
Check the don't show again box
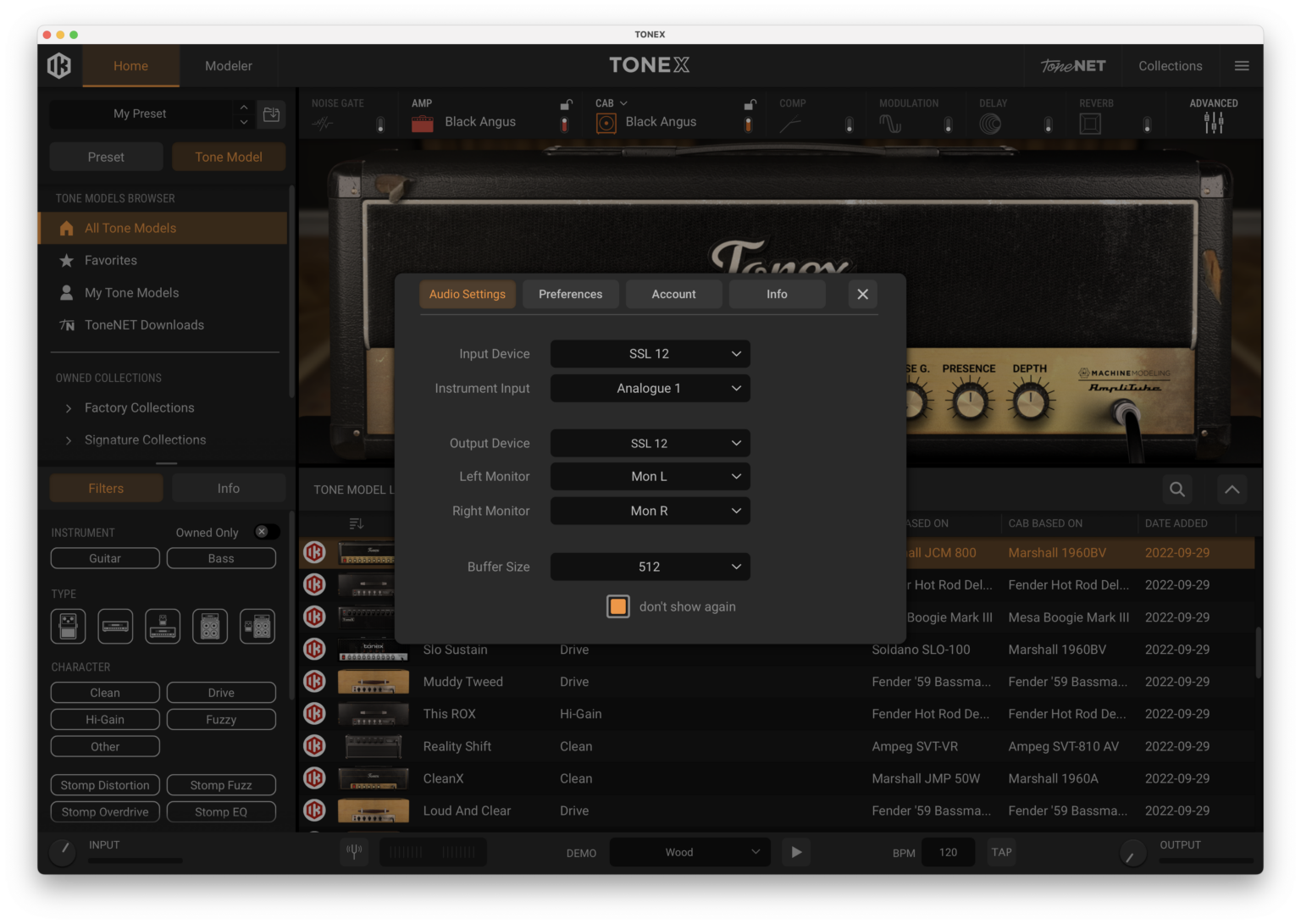click(x=617, y=606)
